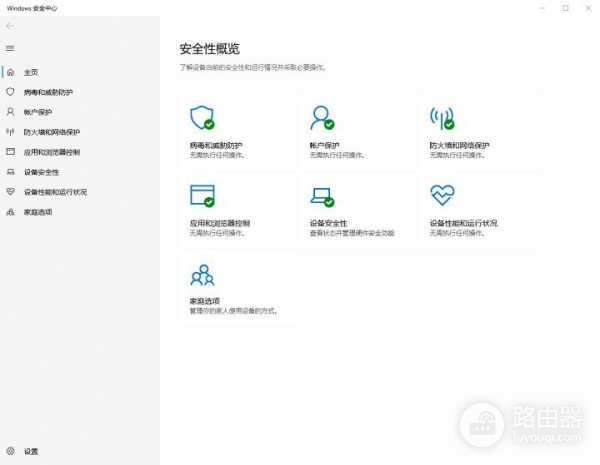Screen dimensions: 600x465
Task: Select 防火墙和网络保护 in the sidebar
Action: [x=52, y=132]
